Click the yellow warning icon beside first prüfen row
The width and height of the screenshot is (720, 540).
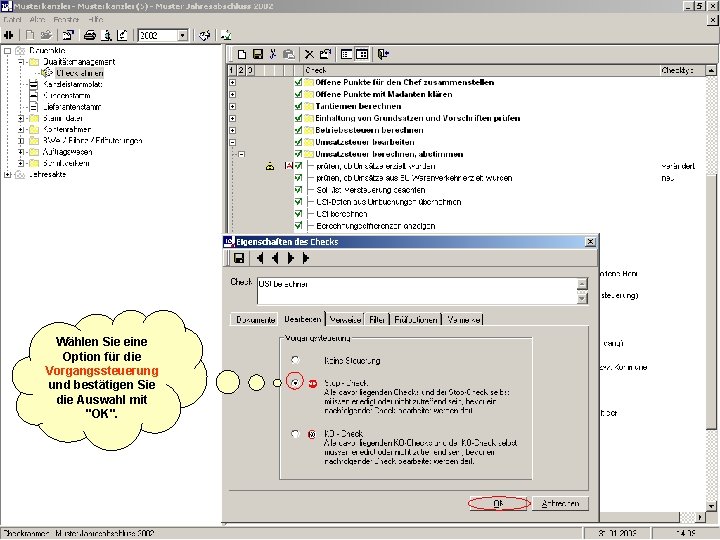click(270, 166)
